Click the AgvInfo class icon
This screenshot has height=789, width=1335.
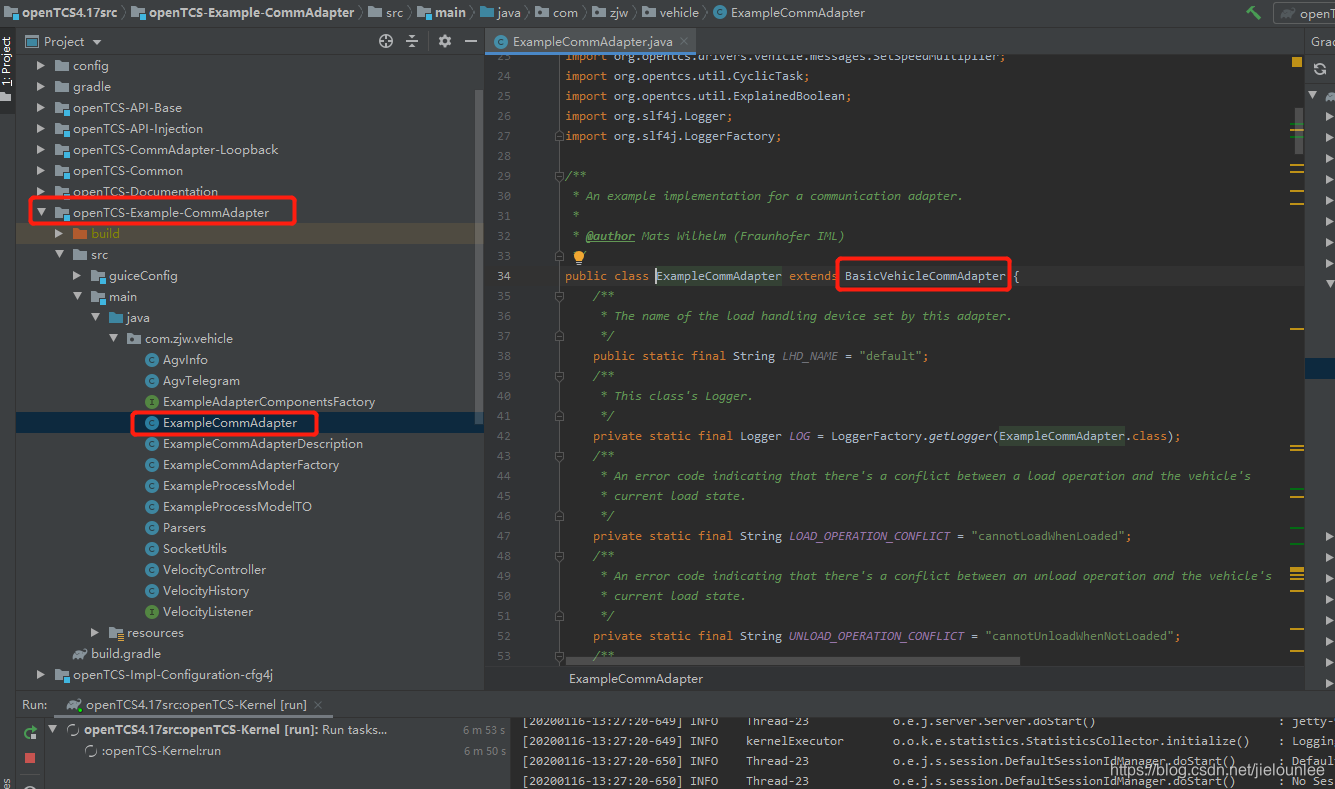coord(152,360)
